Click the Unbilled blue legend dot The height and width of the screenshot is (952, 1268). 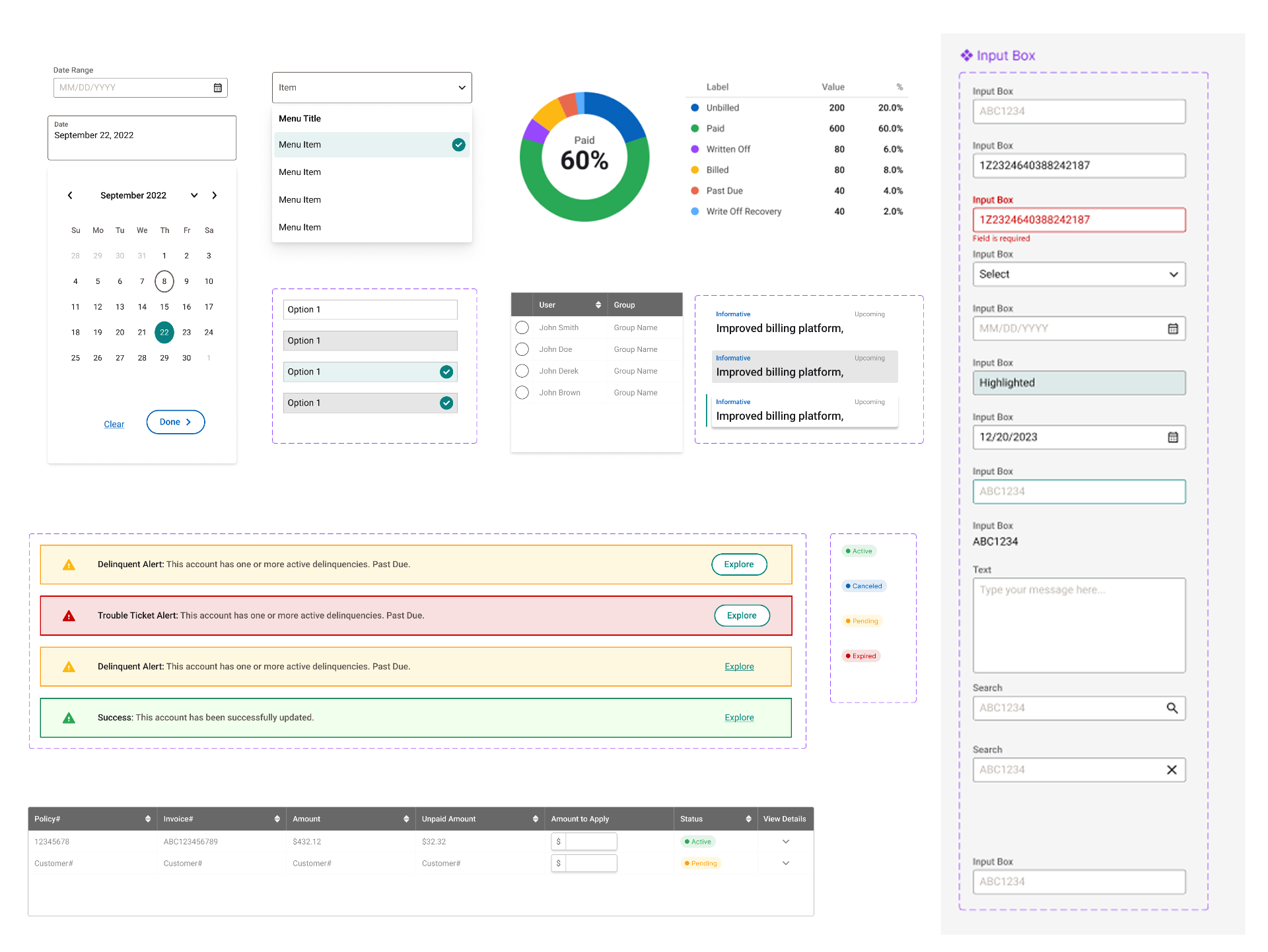tap(695, 108)
